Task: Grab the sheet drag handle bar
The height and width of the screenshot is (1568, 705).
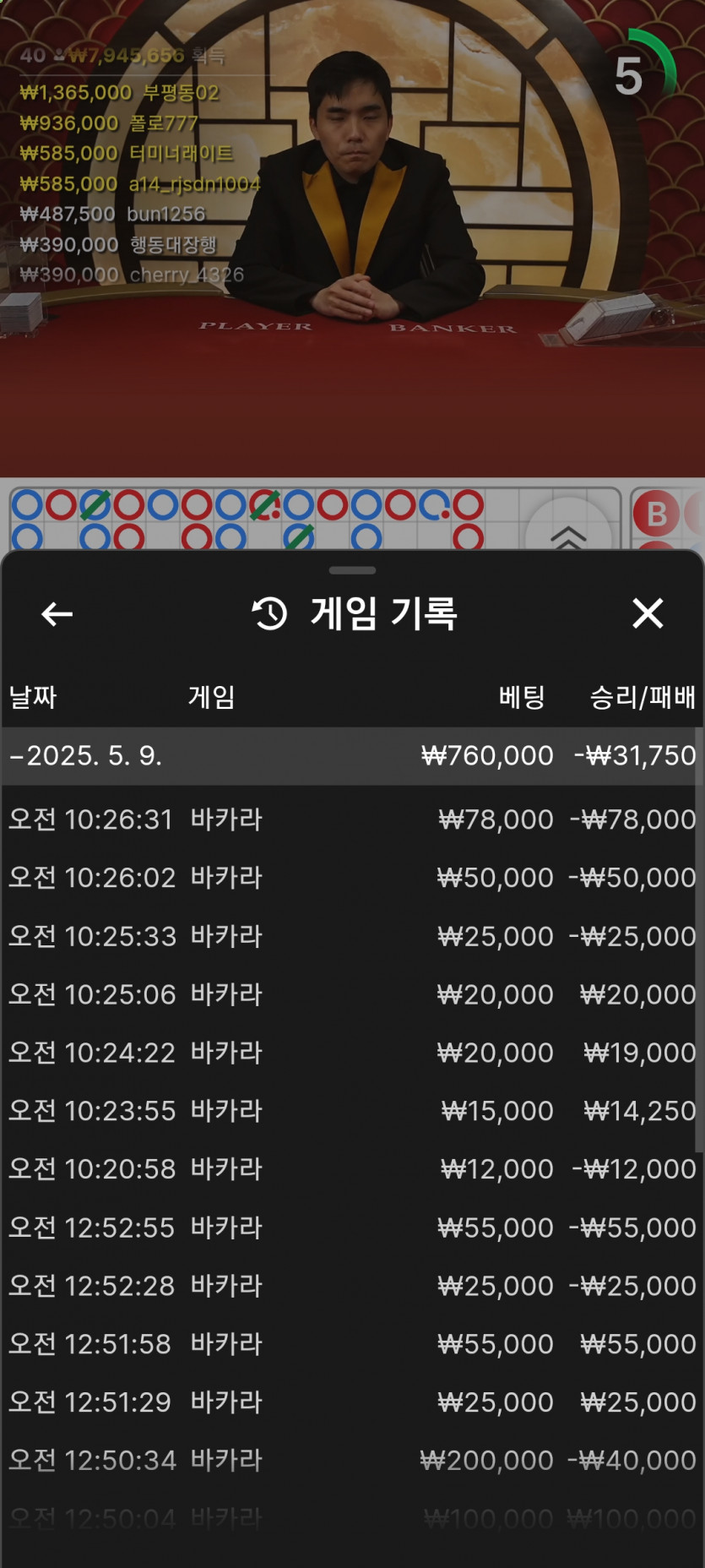Action: (x=352, y=570)
